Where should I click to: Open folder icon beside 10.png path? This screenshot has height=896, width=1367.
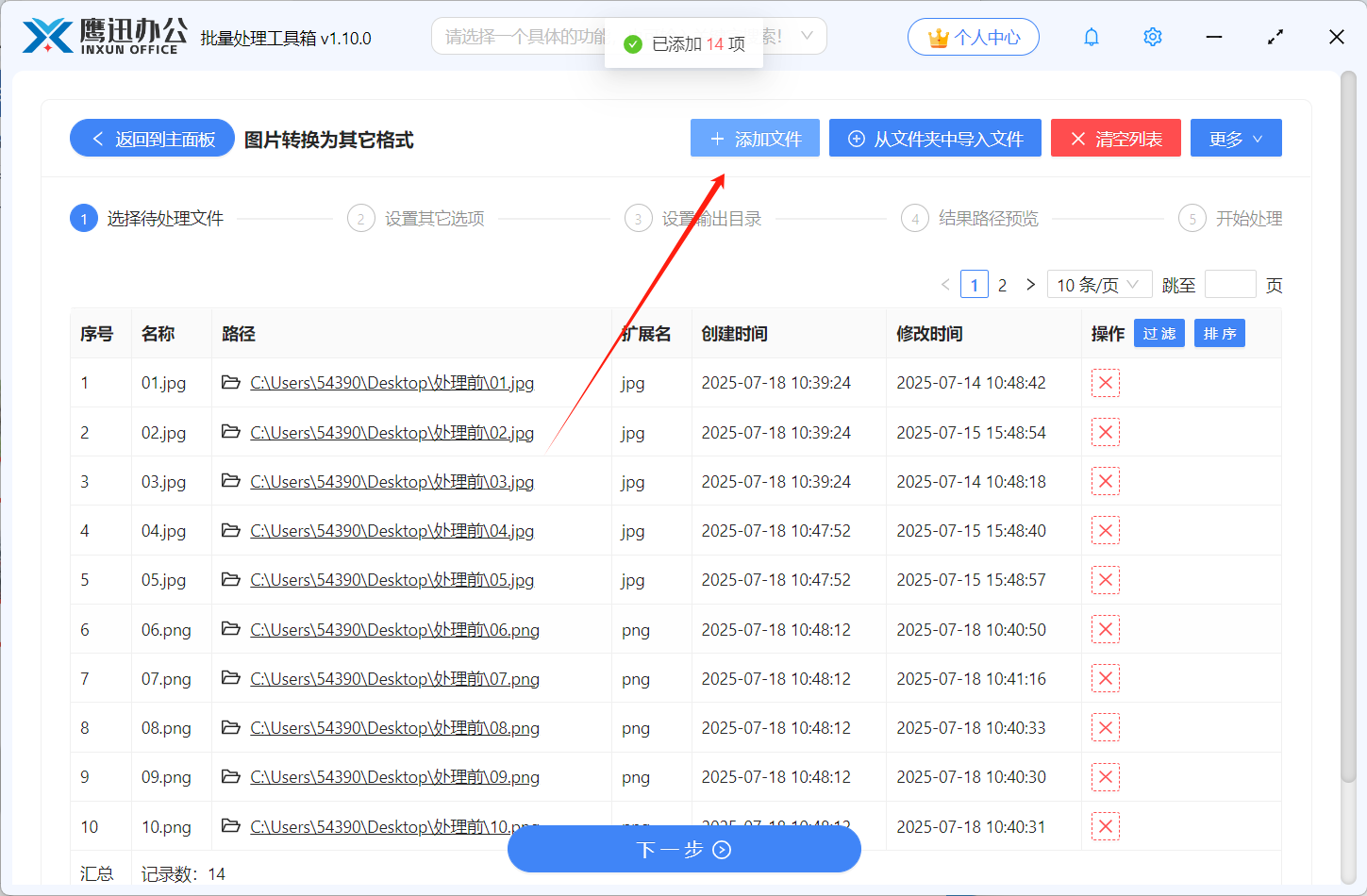point(230,825)
